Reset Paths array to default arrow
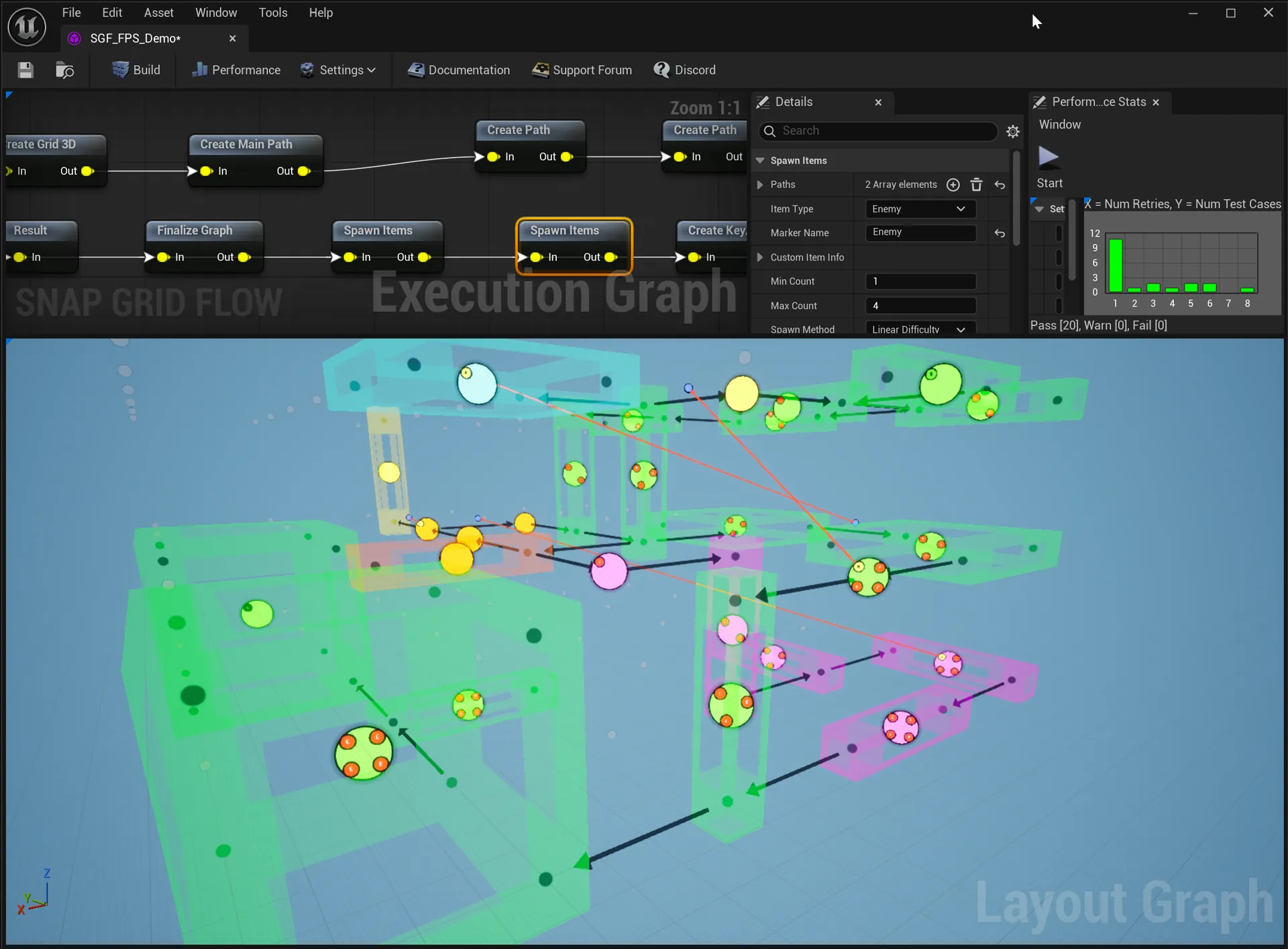Viewport: 1288px width, 949px height. point(1000,185)
